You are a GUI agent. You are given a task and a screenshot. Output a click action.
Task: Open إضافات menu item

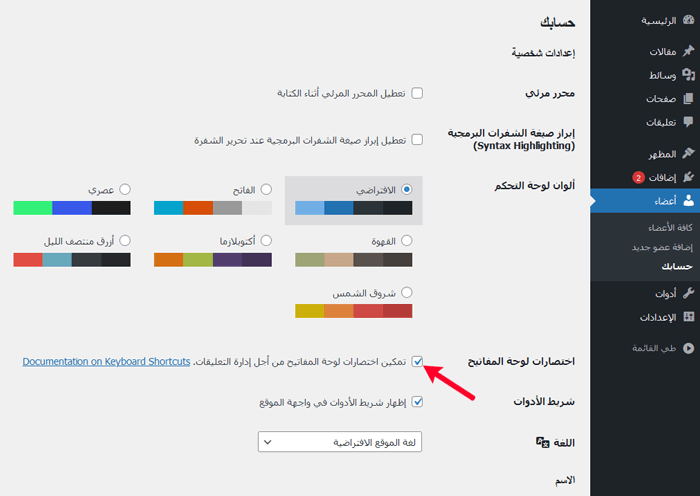[645, 178]
